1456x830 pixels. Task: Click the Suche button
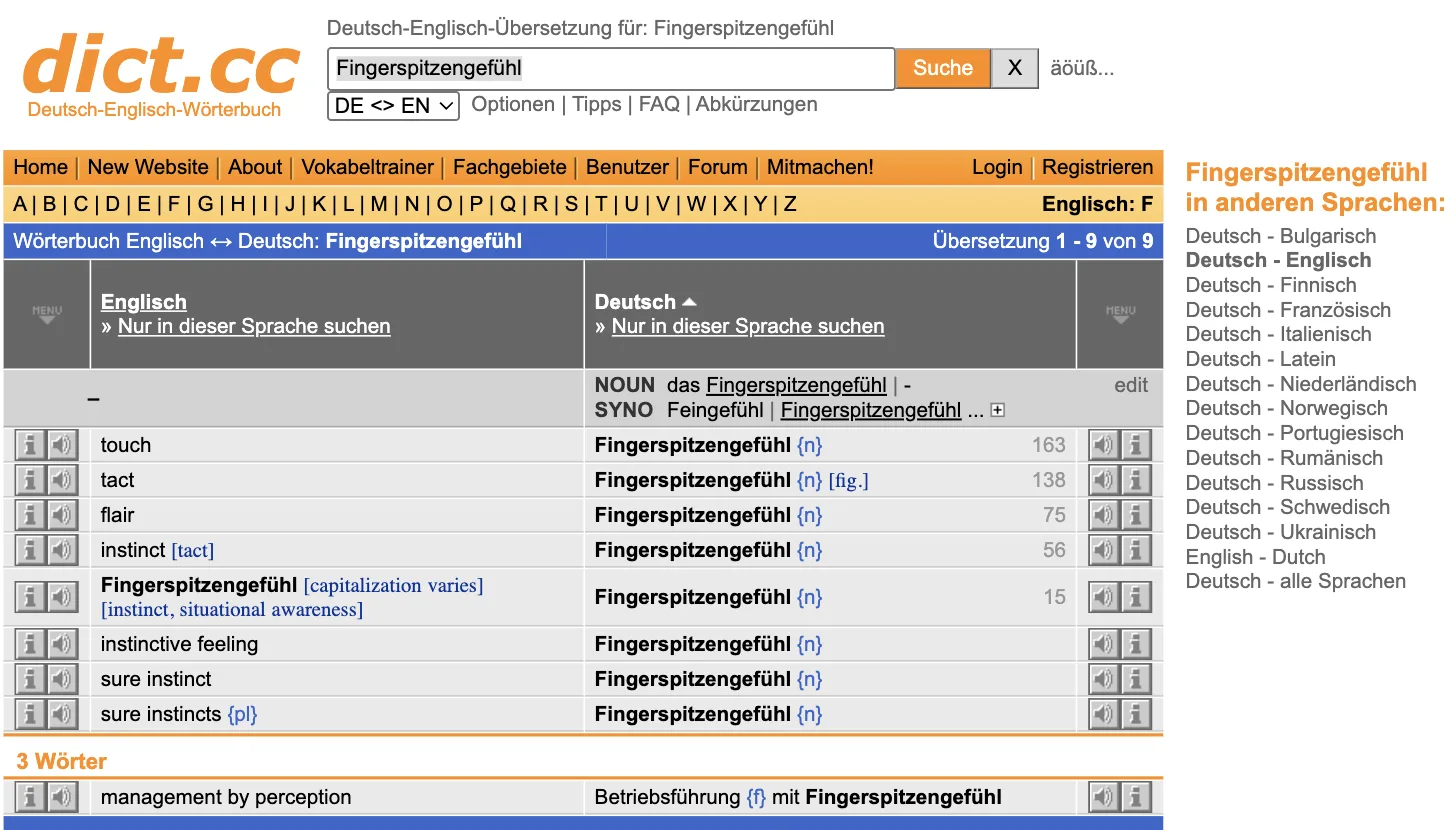click(x=943, y=68)
